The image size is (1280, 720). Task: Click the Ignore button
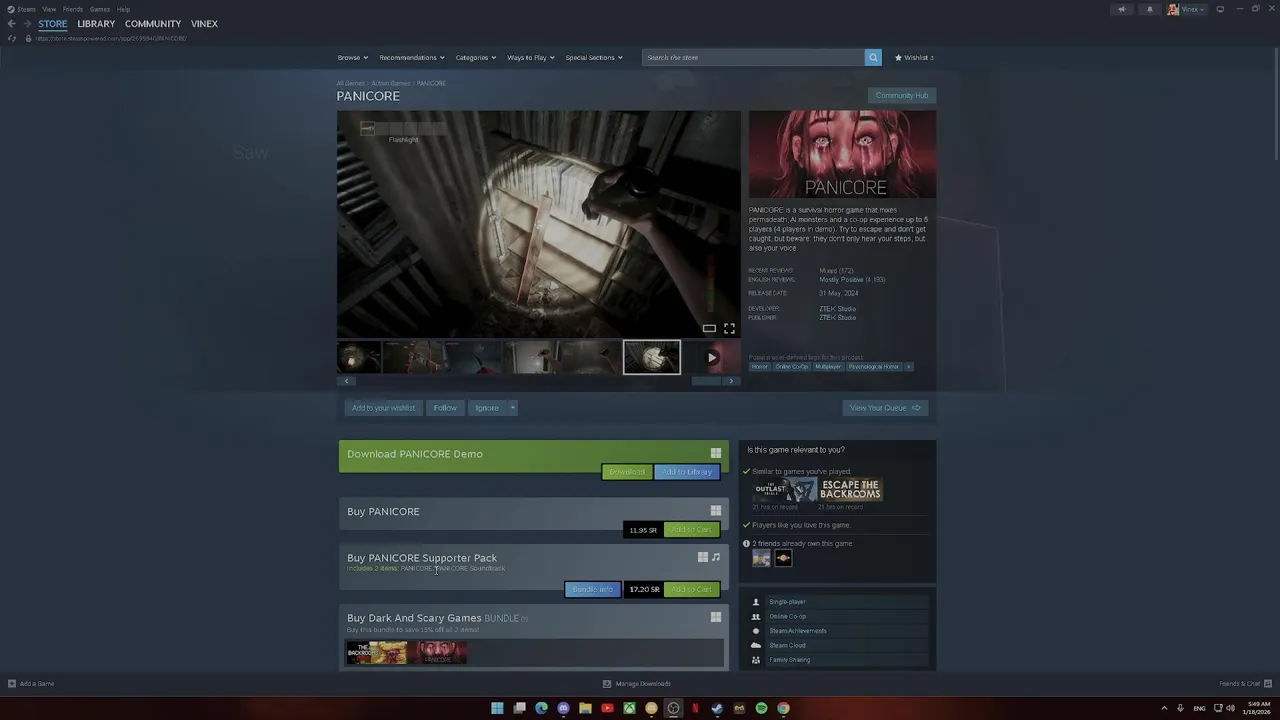(487, 408)
